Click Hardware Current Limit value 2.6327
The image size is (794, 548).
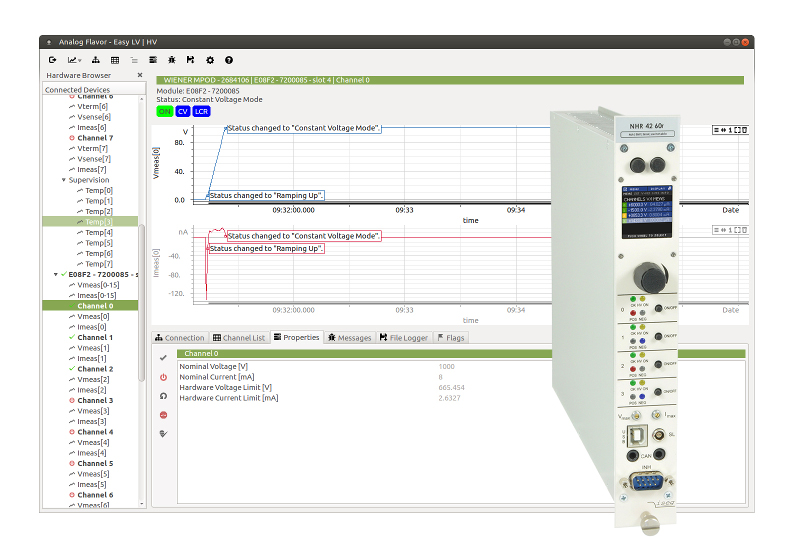450,398
